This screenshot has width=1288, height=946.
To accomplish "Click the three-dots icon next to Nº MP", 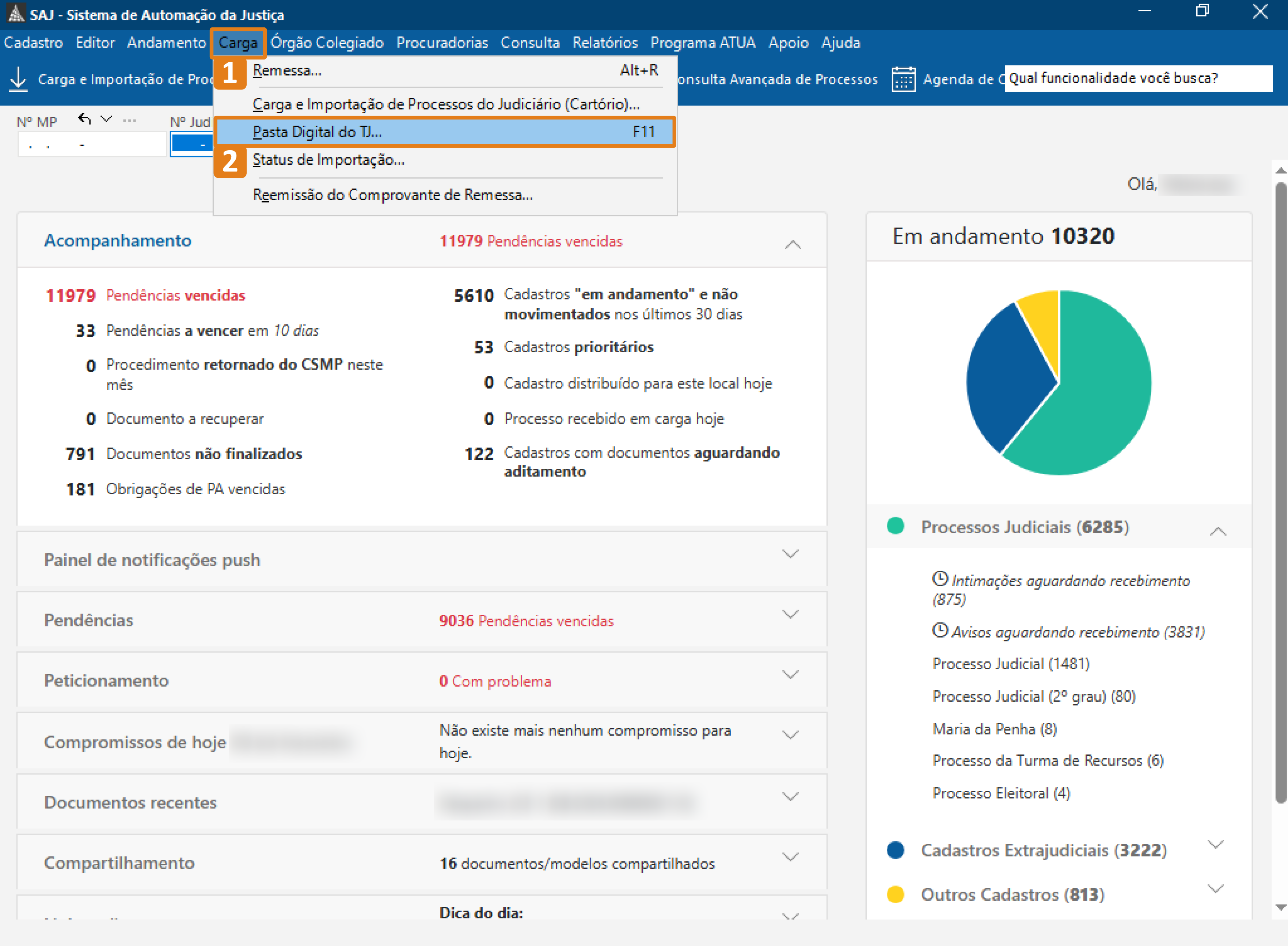I will point(129,120).
